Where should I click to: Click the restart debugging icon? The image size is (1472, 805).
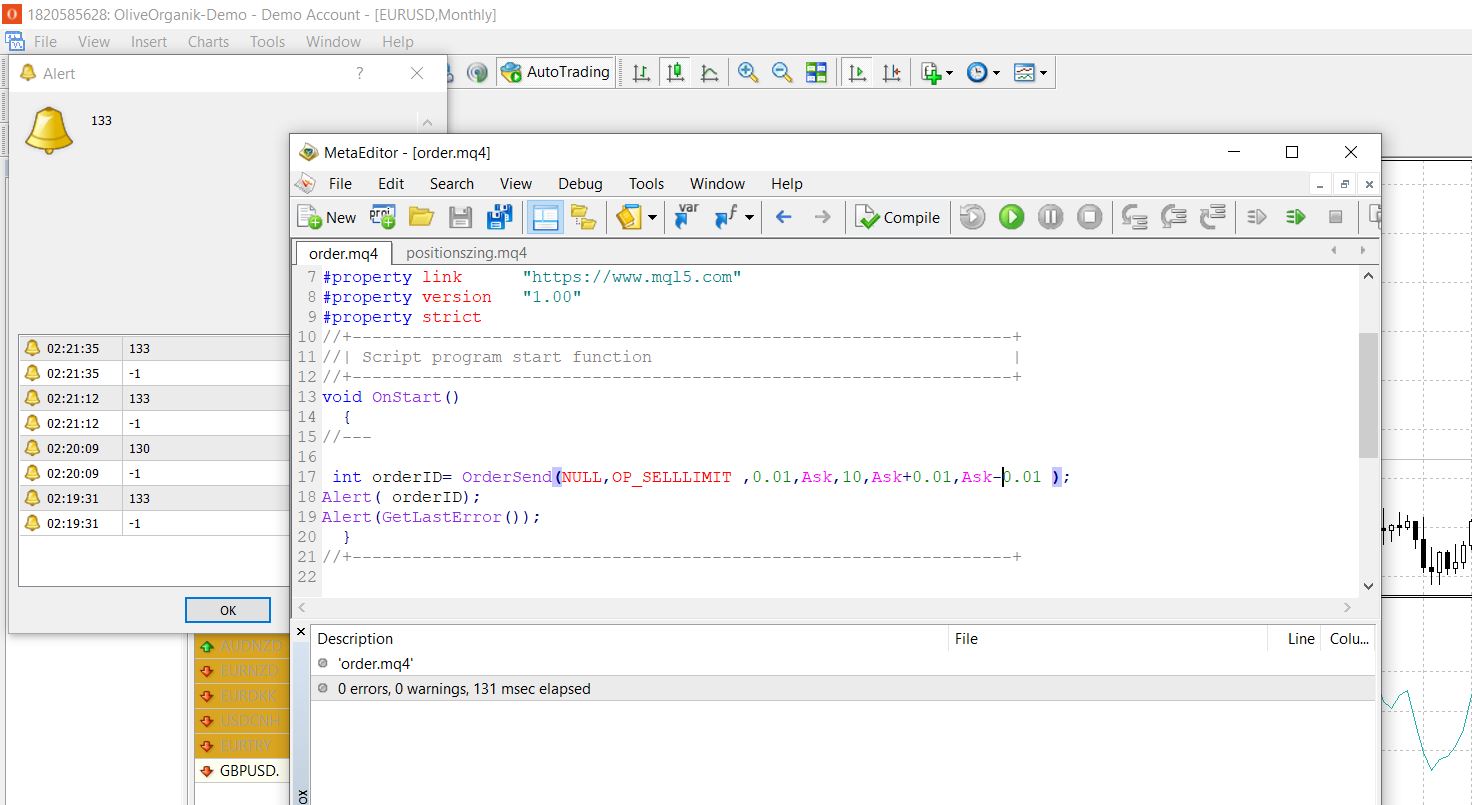[x=973, y=217]
